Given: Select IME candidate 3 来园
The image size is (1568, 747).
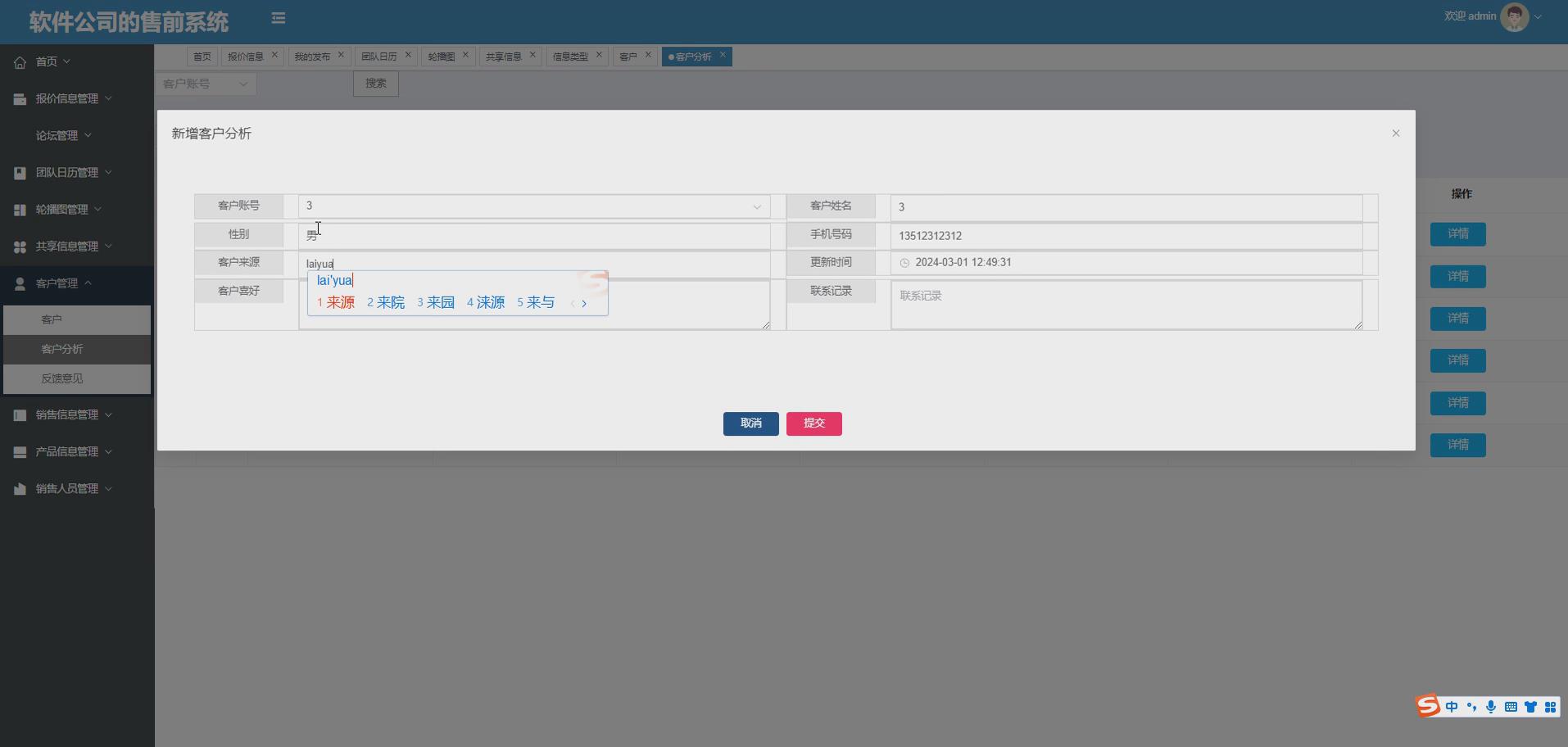Looking at the screenshot, I should (436, 303).
